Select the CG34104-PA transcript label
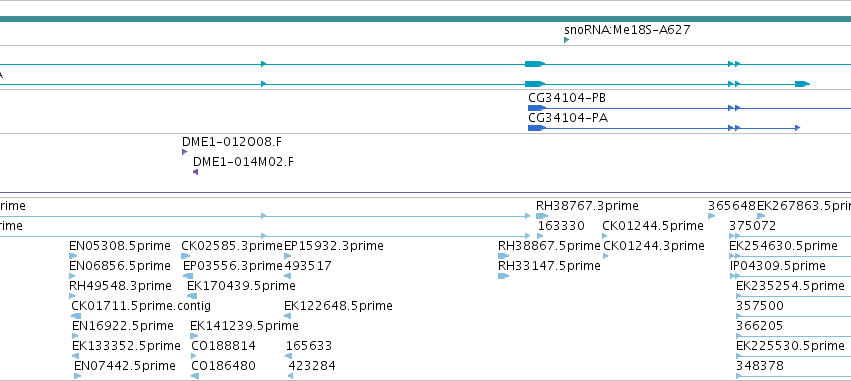This screenshot has height=381, width=851. (x=567, y=118)
